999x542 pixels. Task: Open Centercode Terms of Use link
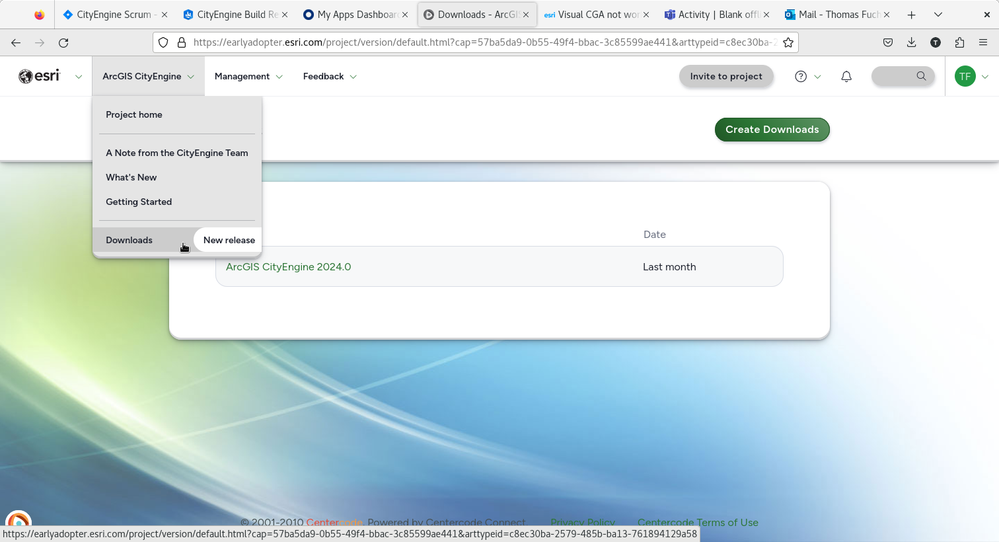tap(698, 522)
